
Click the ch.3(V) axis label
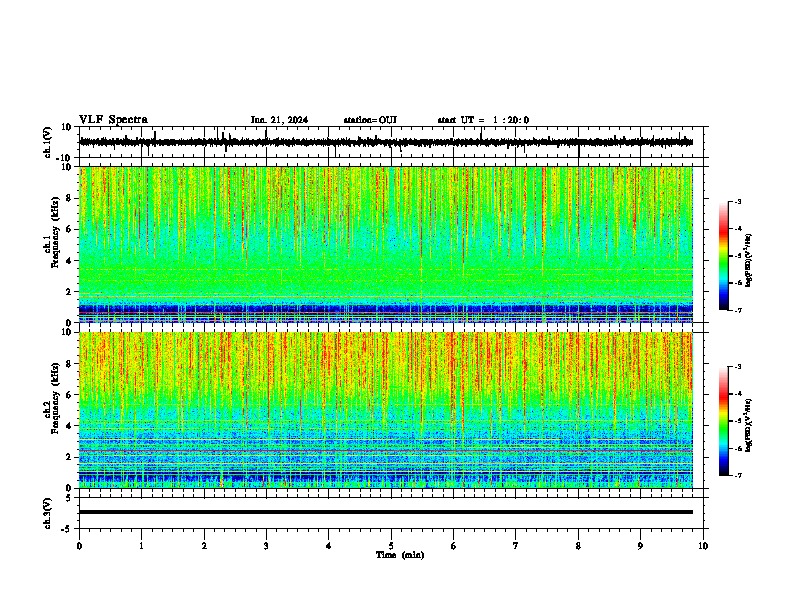point(47,513)
